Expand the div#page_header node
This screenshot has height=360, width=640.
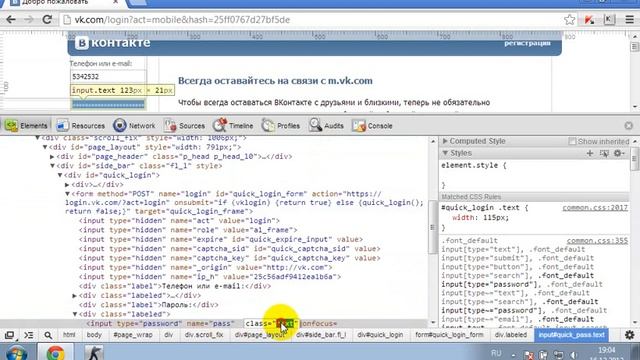coord(52,156)
